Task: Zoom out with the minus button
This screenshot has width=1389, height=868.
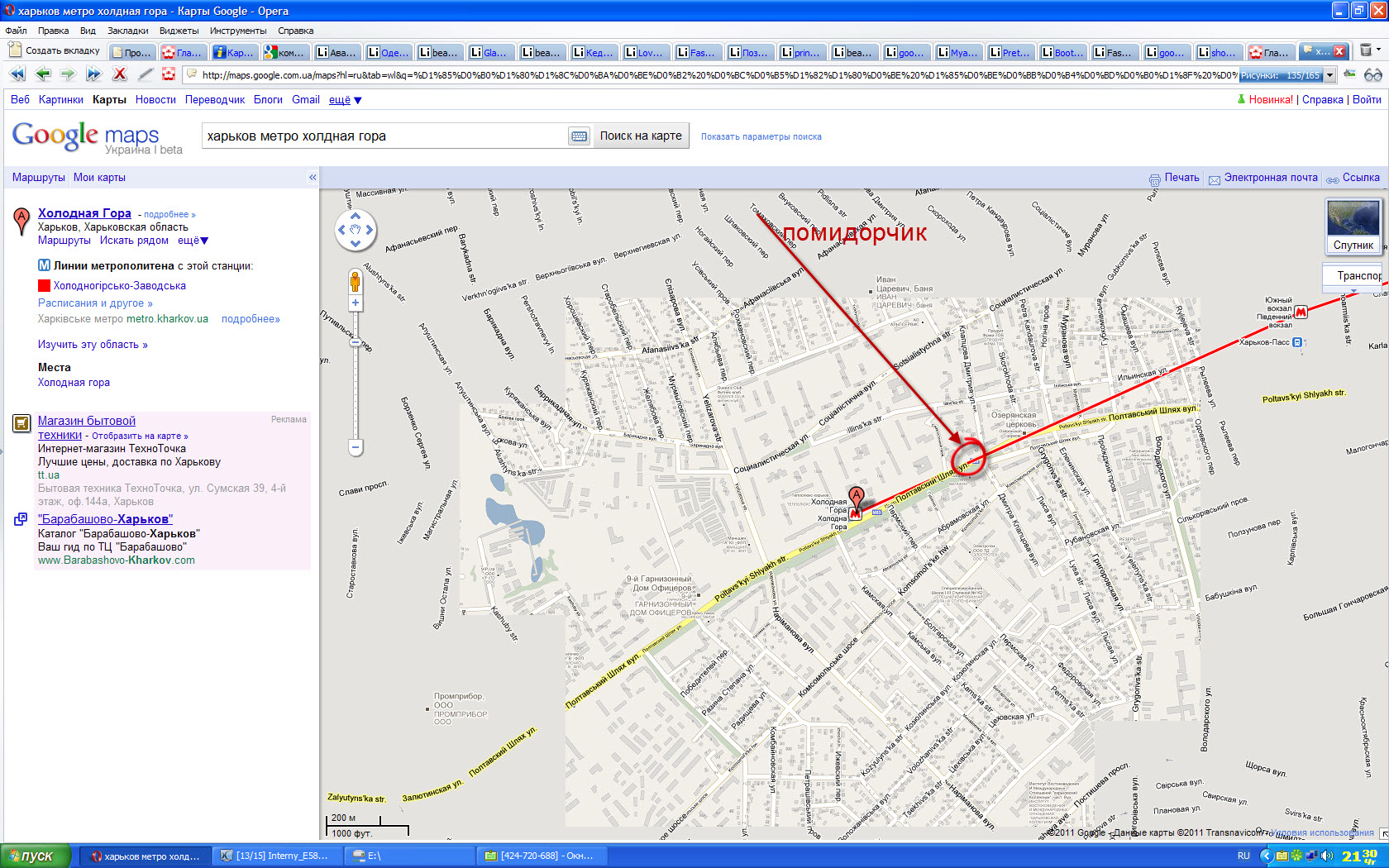Action: pyautogui.click(x=355, y=447)
